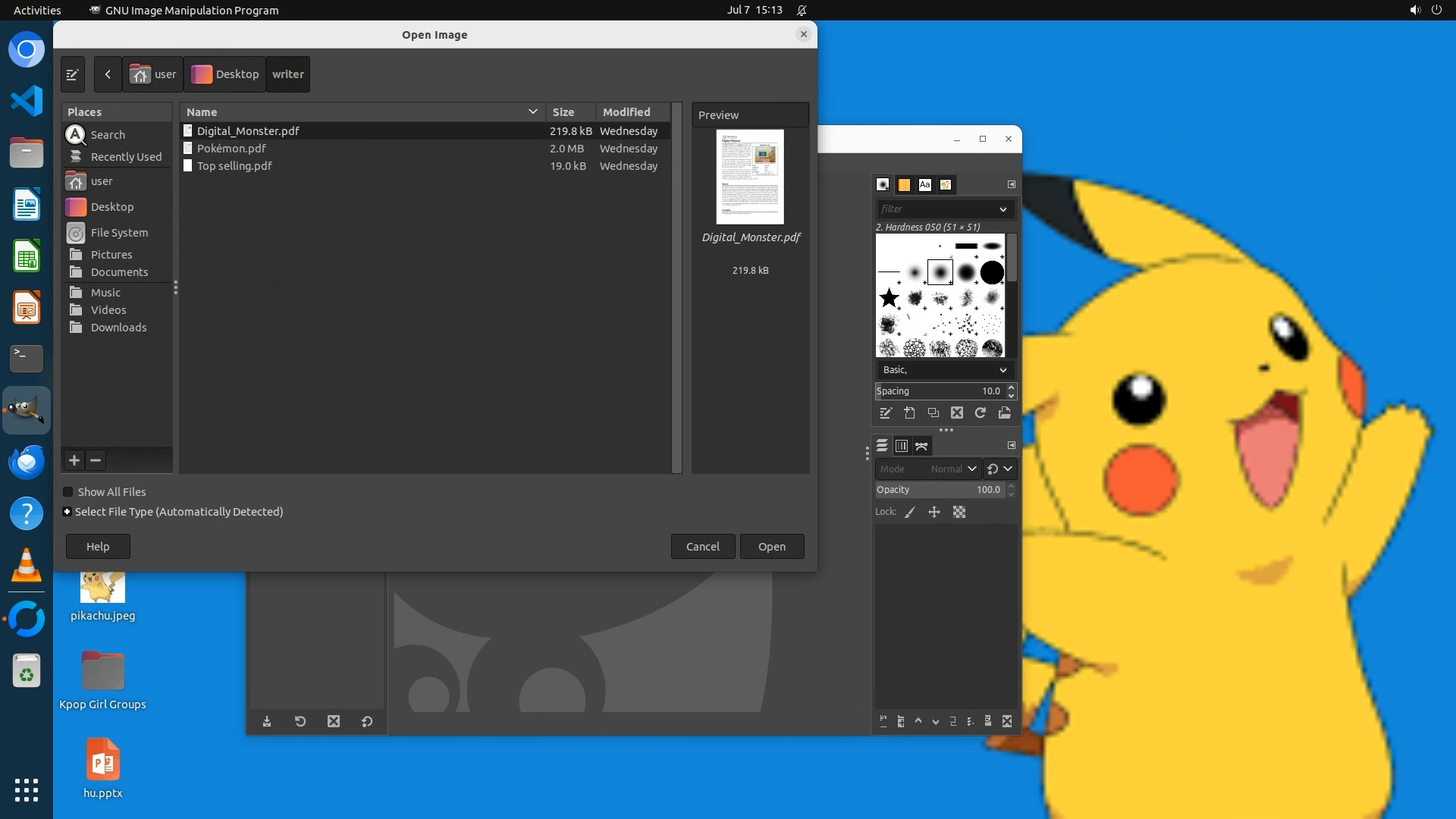The width and height of the screenshot is (1456, 819).
Task: Open the Patterns tab in dock
Action: click(904, 184)
